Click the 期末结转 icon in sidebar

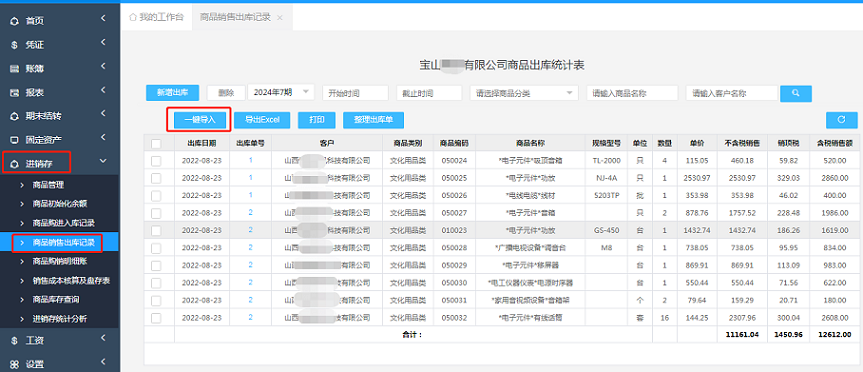click(x=15, y=117)
